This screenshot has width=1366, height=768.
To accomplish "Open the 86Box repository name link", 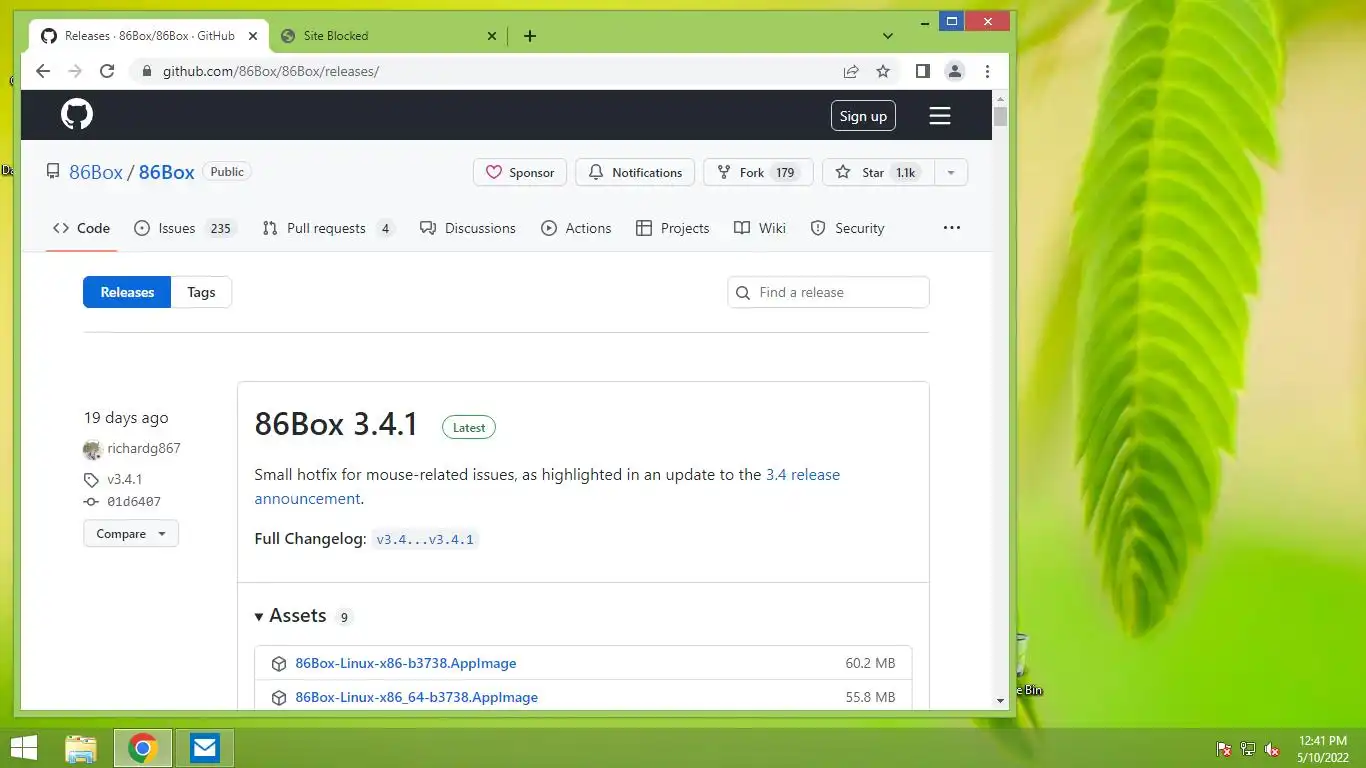I will (166, 172).
